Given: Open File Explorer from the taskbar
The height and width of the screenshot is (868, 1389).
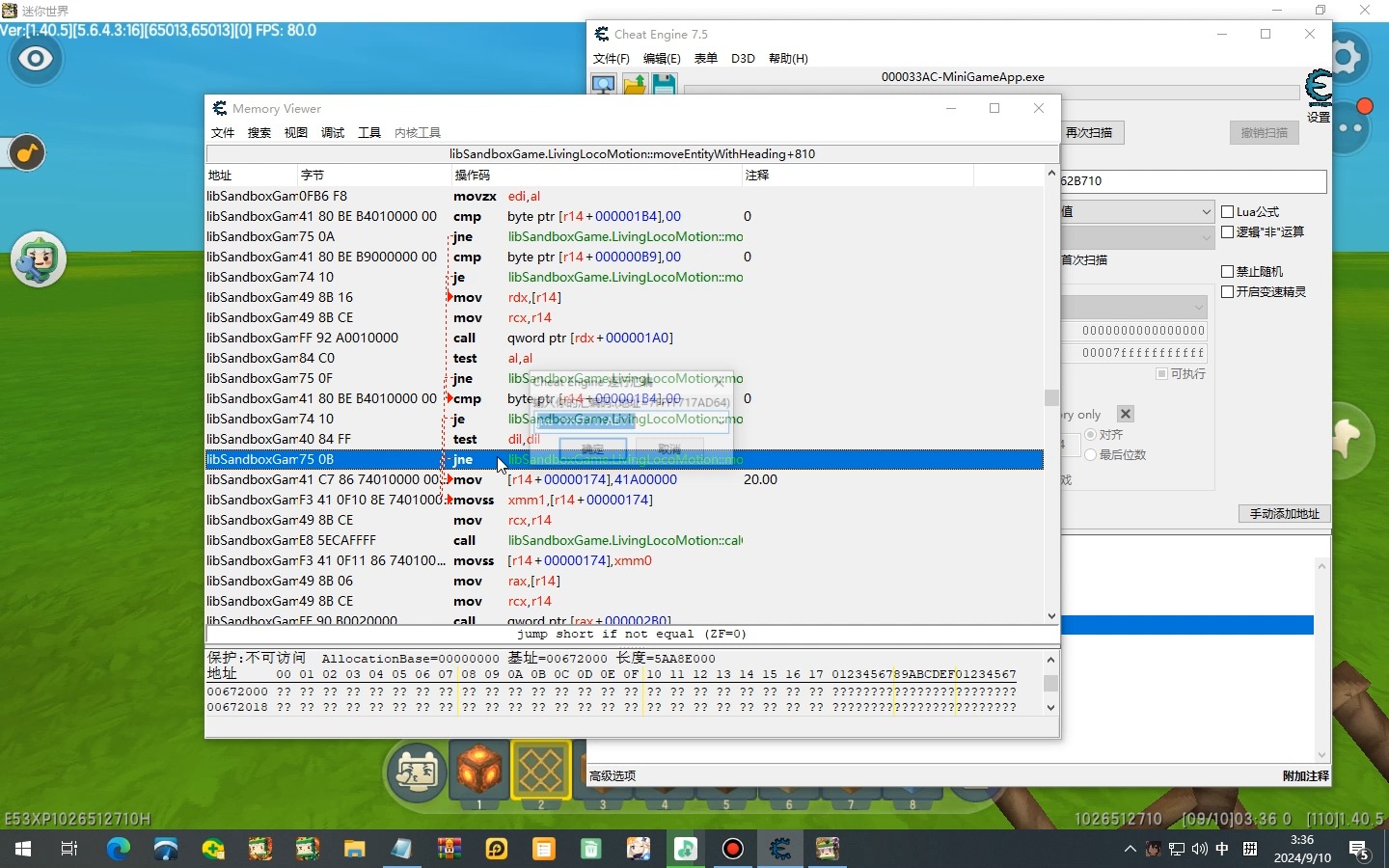Looking at the screenshot, I should point(354,849).
